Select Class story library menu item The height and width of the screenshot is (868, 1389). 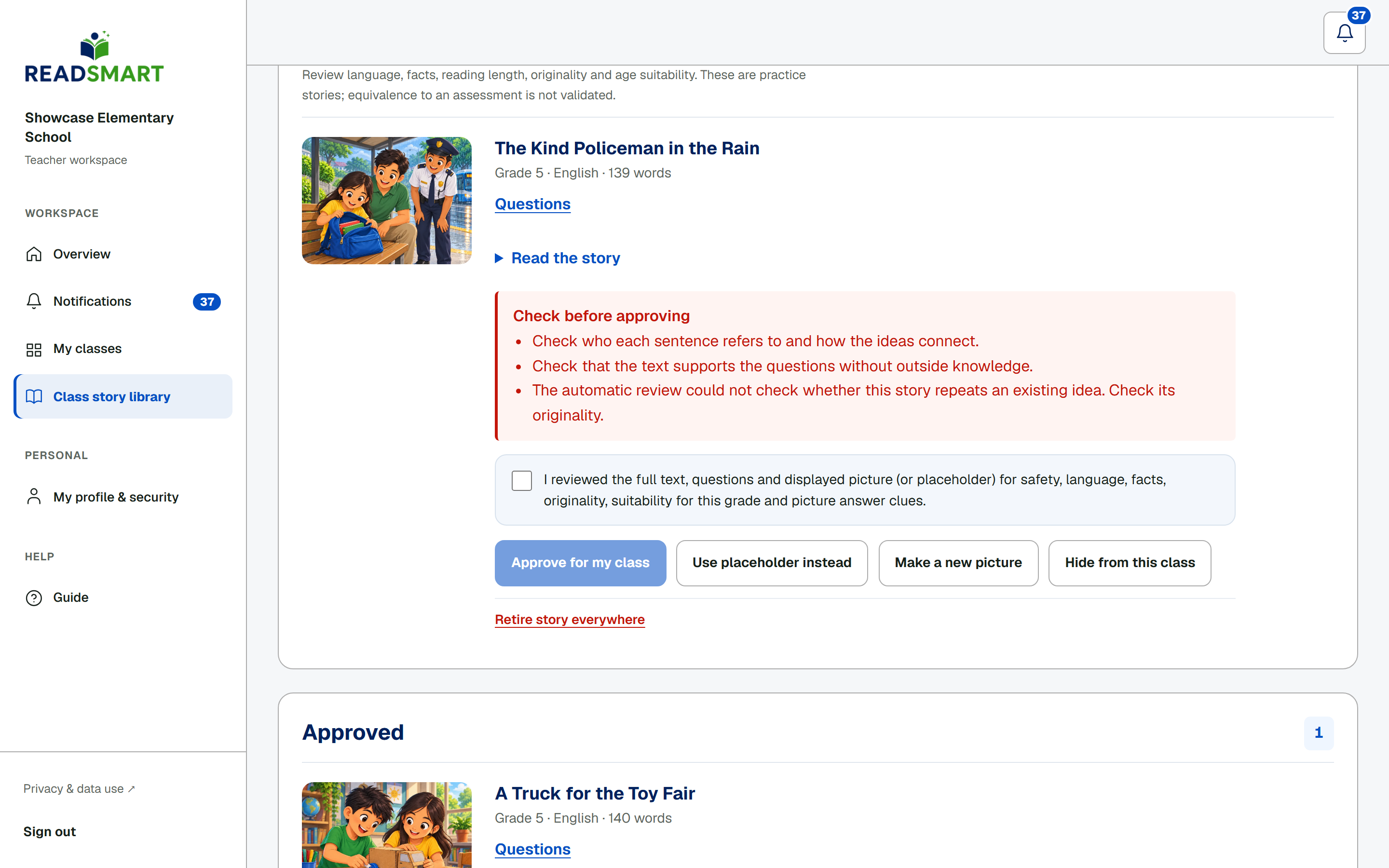123,397
